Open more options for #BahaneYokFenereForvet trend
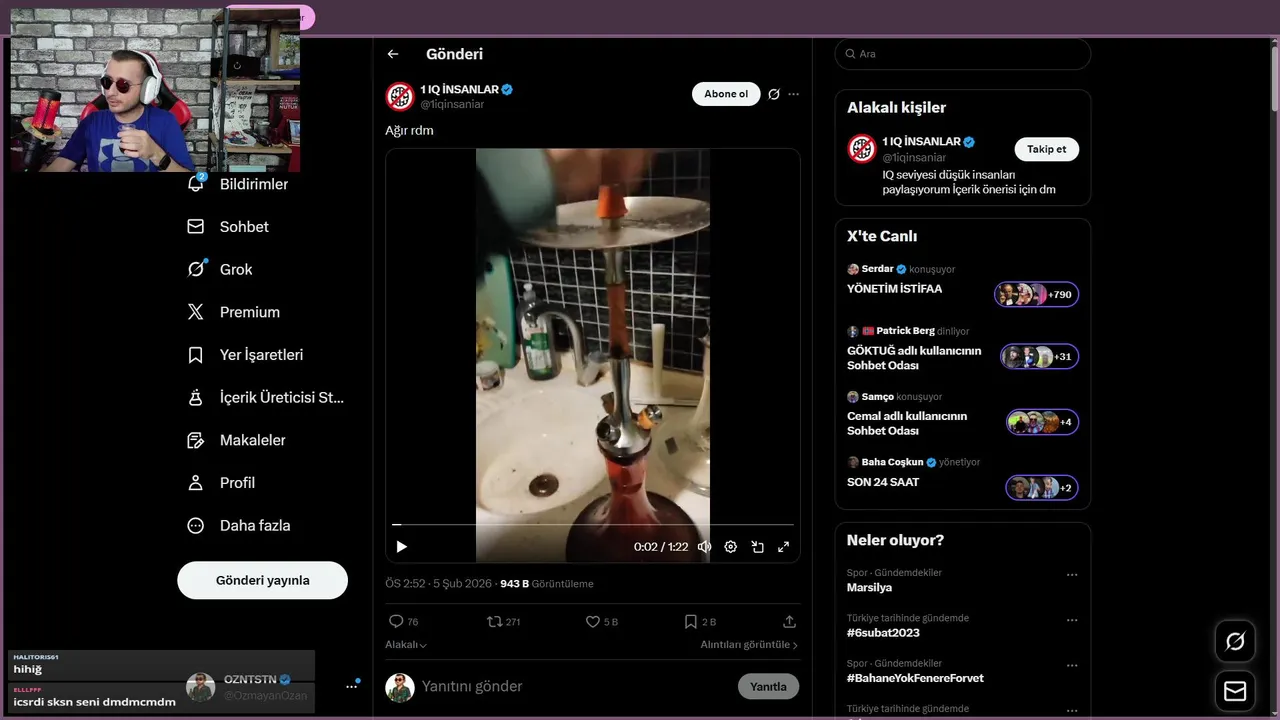1280x720 pixels. [x=1072, y=665]
